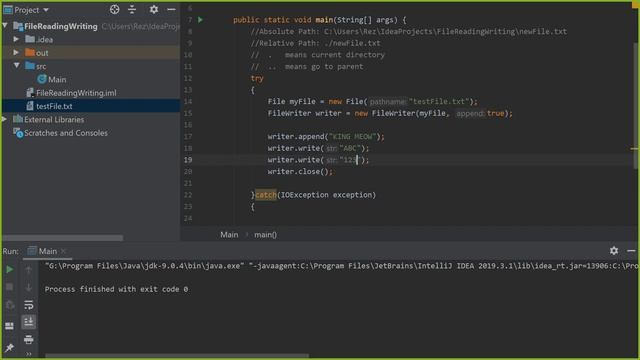The image size is (640, 360).
Task: Click the Run console horizontal scrollbar
Action: click(176, 356)
